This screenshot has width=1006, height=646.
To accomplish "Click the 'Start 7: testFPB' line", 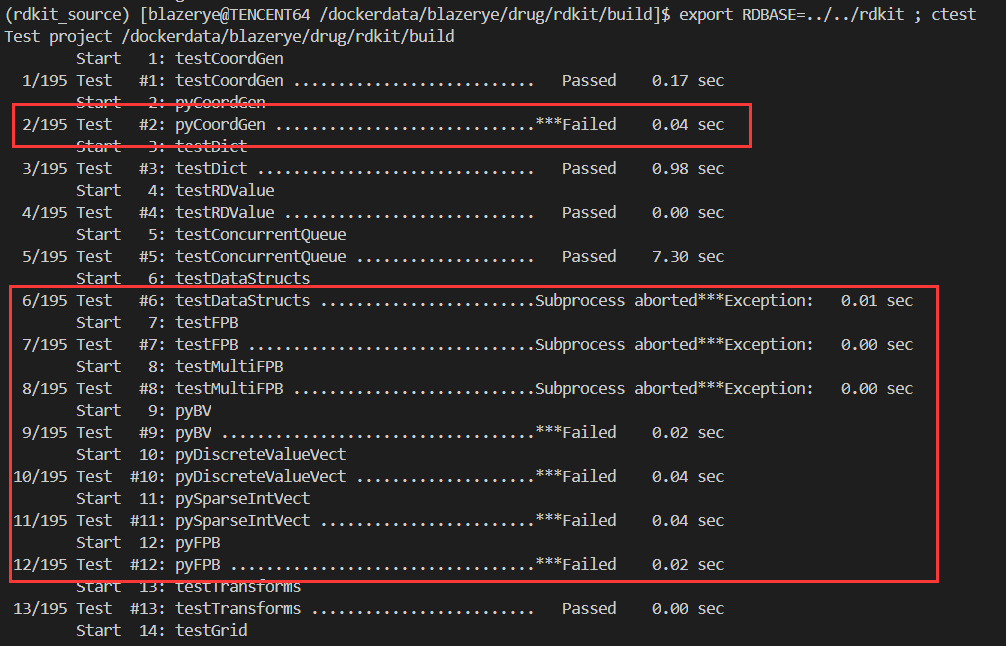I will pos(157,323).
